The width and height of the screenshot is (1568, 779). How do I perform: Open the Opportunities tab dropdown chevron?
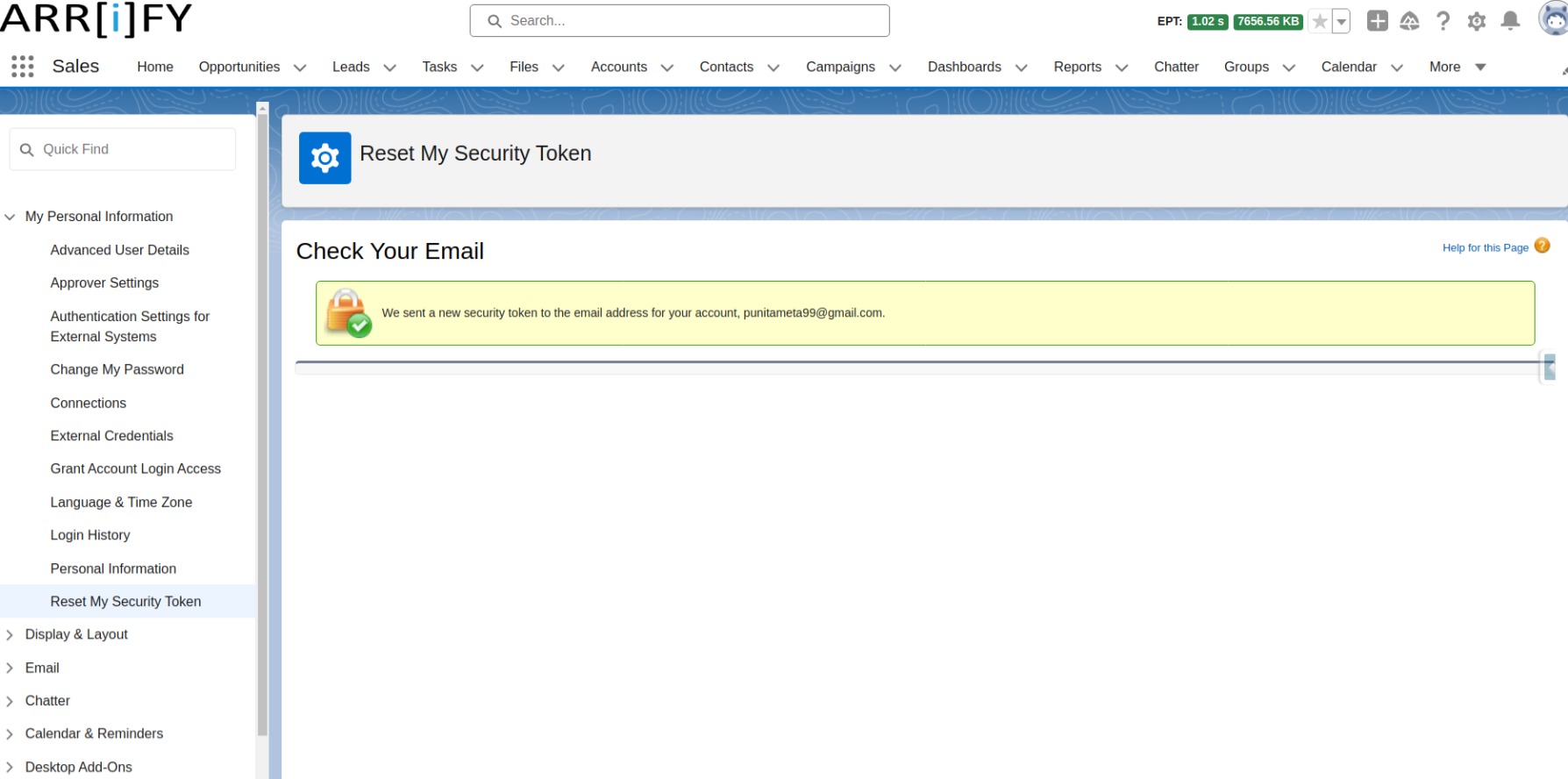[300, 67]
